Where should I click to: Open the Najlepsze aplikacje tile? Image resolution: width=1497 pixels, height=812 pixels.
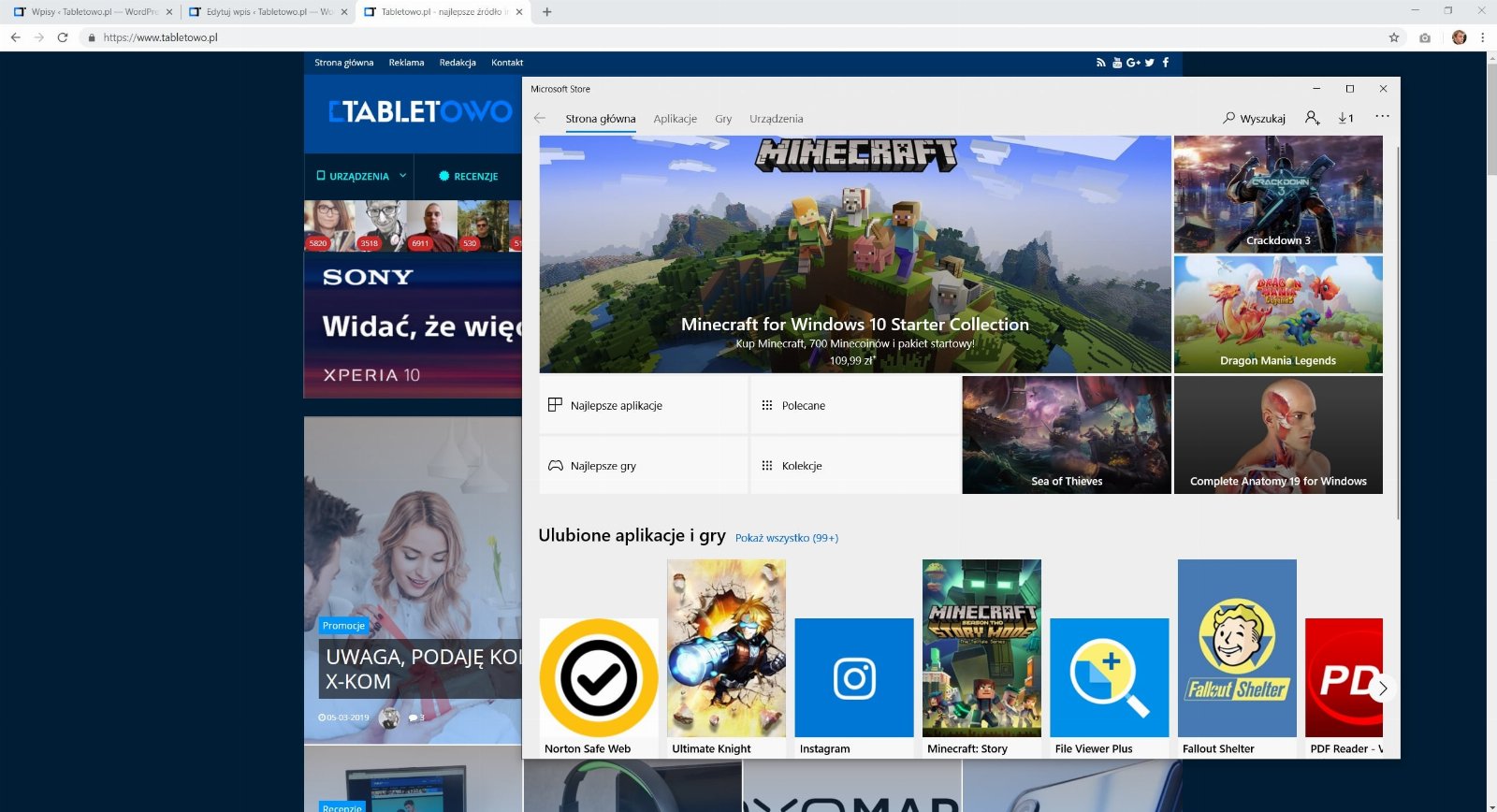[644, 405]
